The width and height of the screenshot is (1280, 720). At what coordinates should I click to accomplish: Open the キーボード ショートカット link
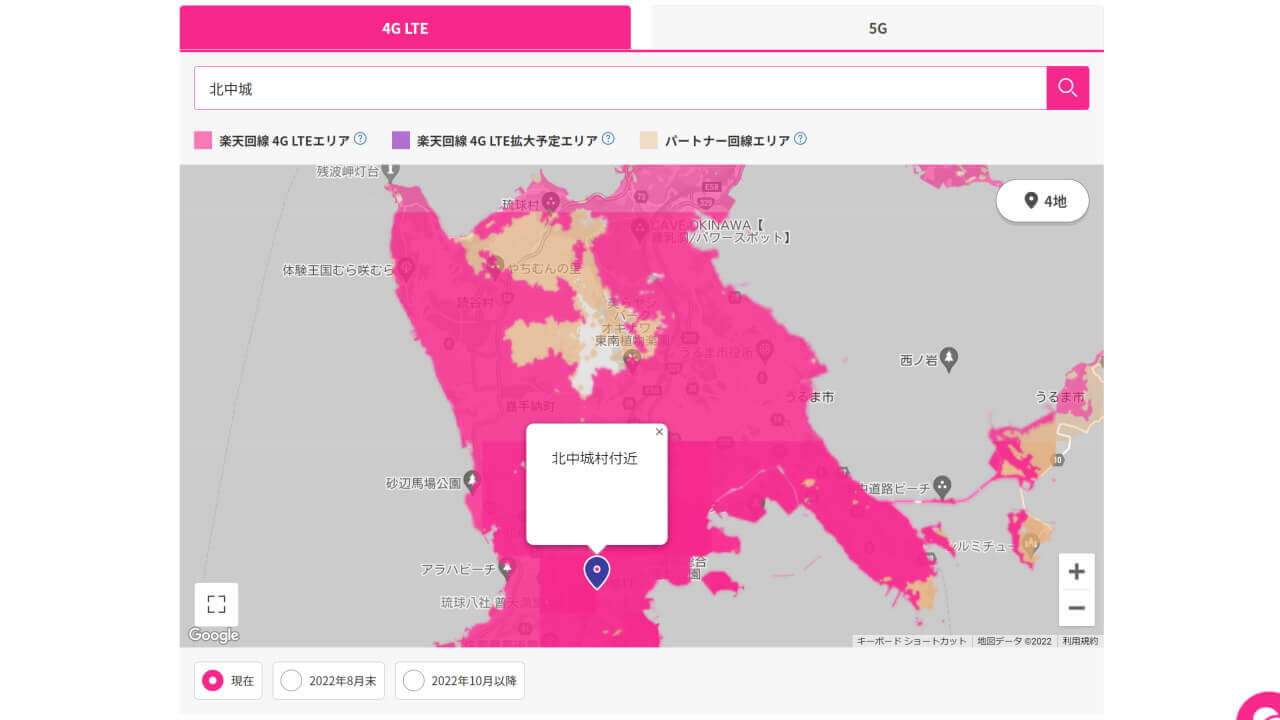point(910,641)
